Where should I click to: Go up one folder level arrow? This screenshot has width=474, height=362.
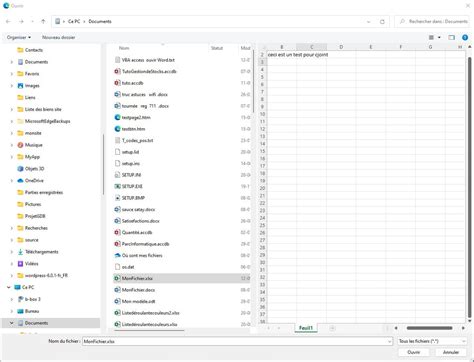(43, 21)
